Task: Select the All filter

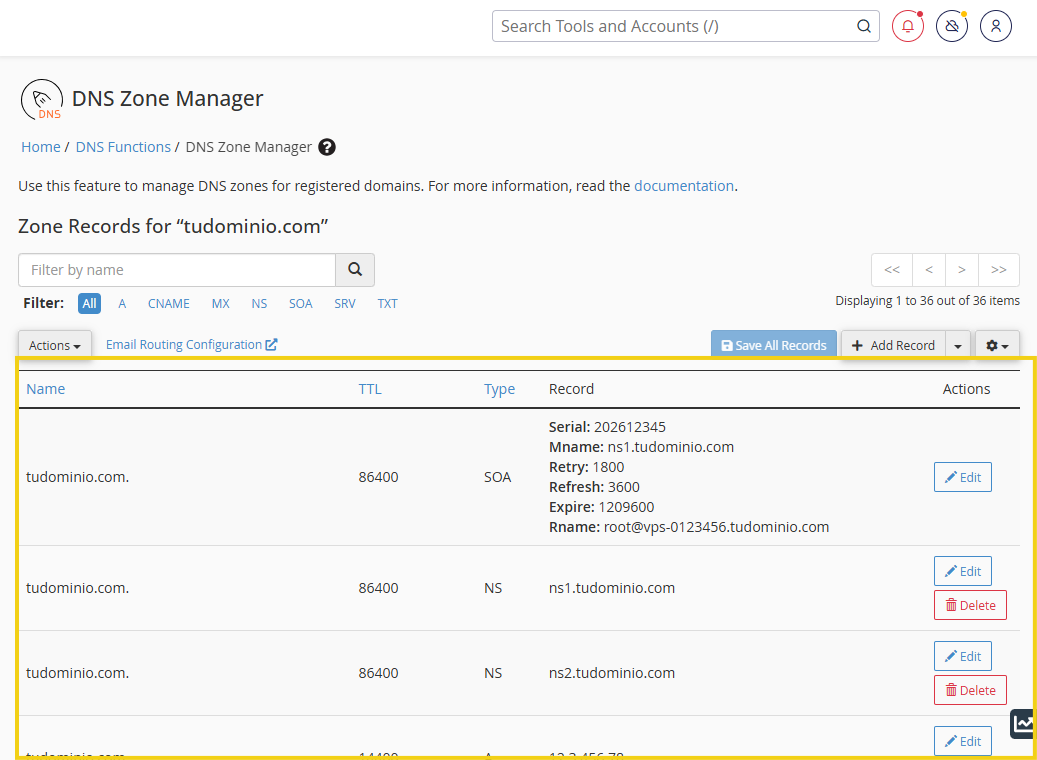Action: [89, 304]
